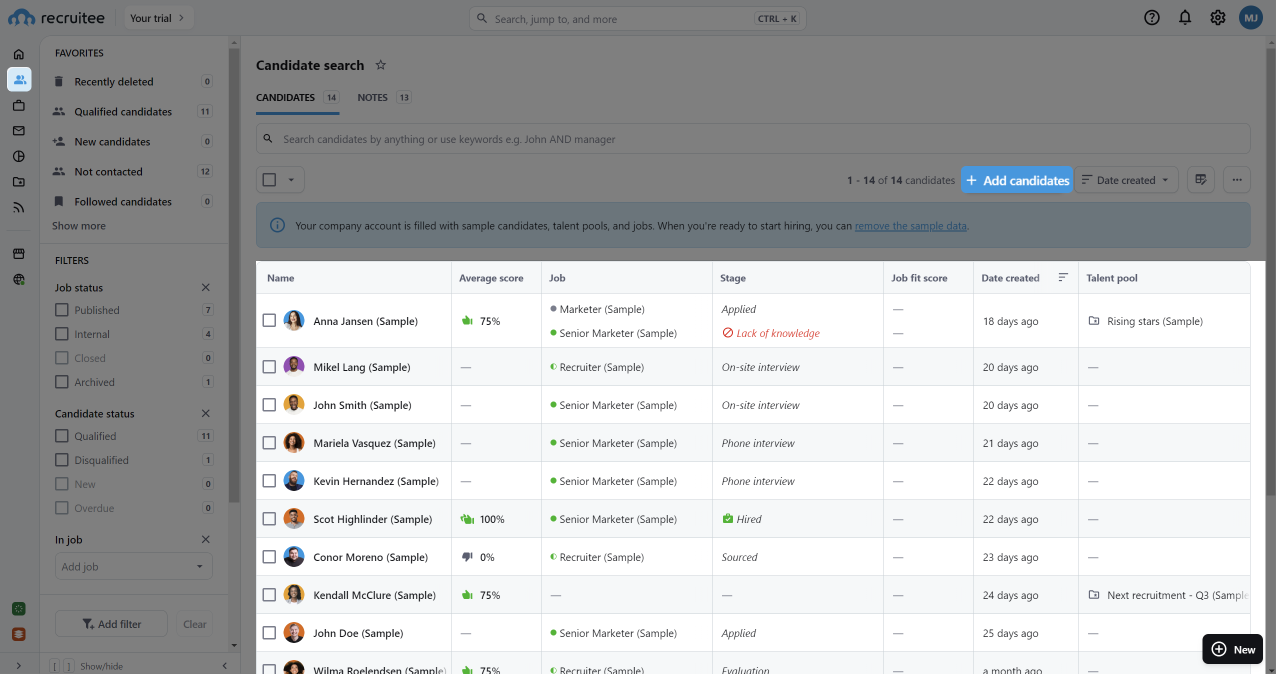Open the mailbox envelope icon in sidebar
The width and height of the screenshot is (1276, 674).
tap(19, 131)
